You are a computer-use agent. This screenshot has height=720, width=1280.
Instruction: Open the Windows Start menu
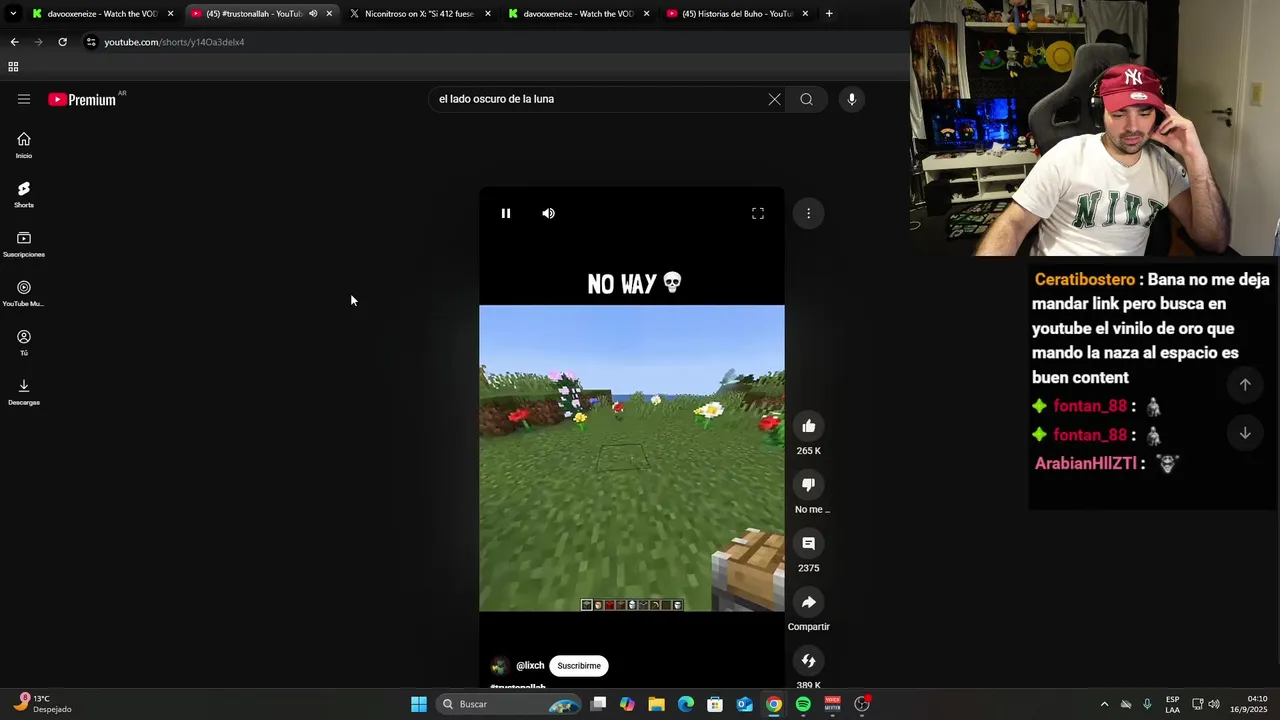[x=419, y=704]
